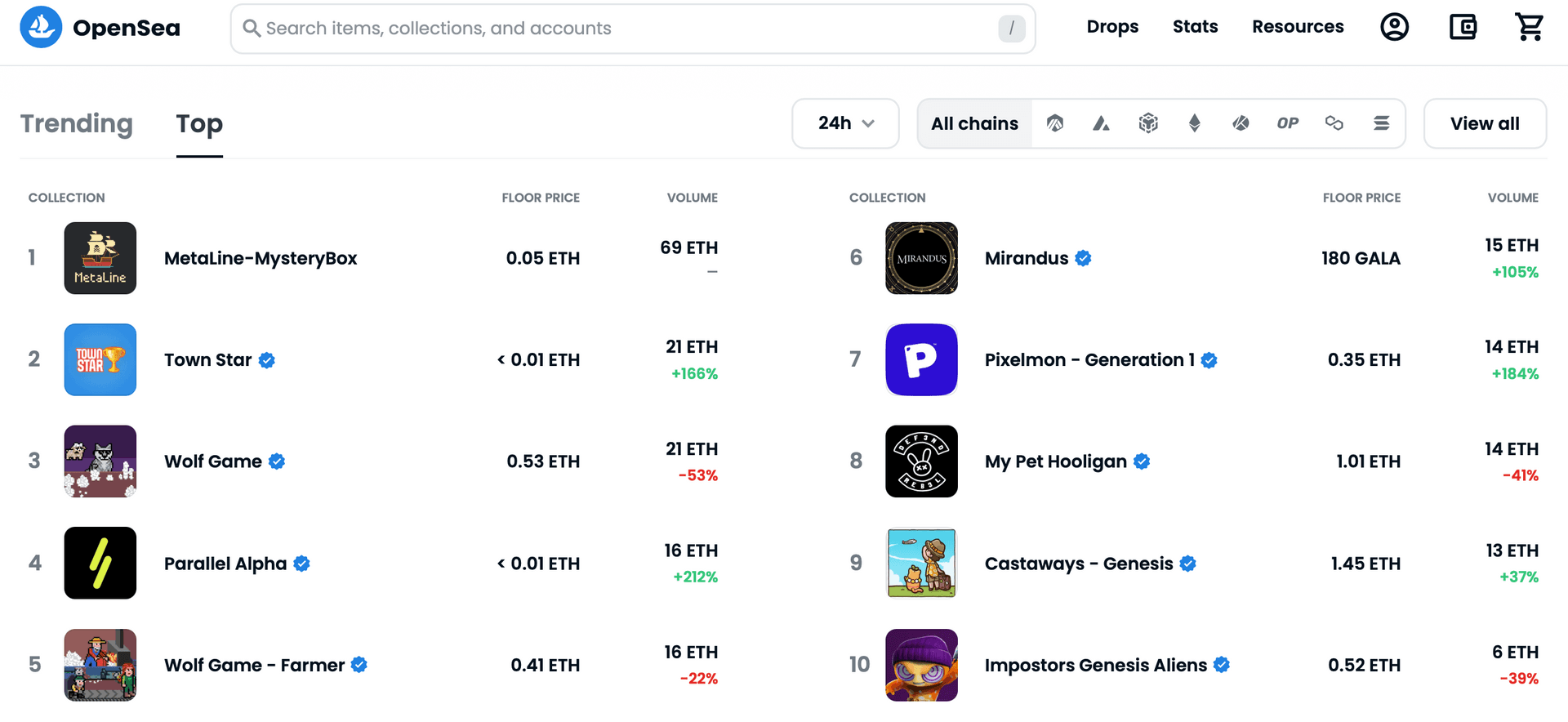
Task: Switch to the Trending tab
Action: point(77,123)
